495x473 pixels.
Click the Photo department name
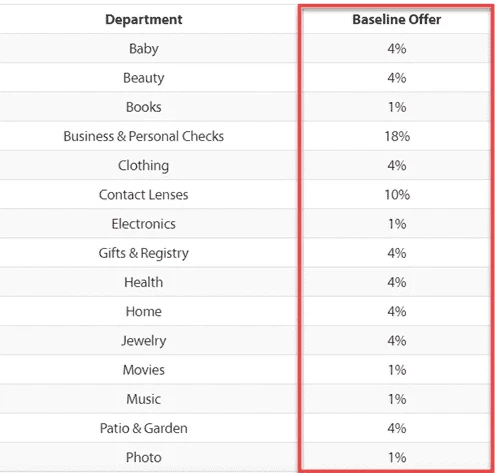[144, 457]
